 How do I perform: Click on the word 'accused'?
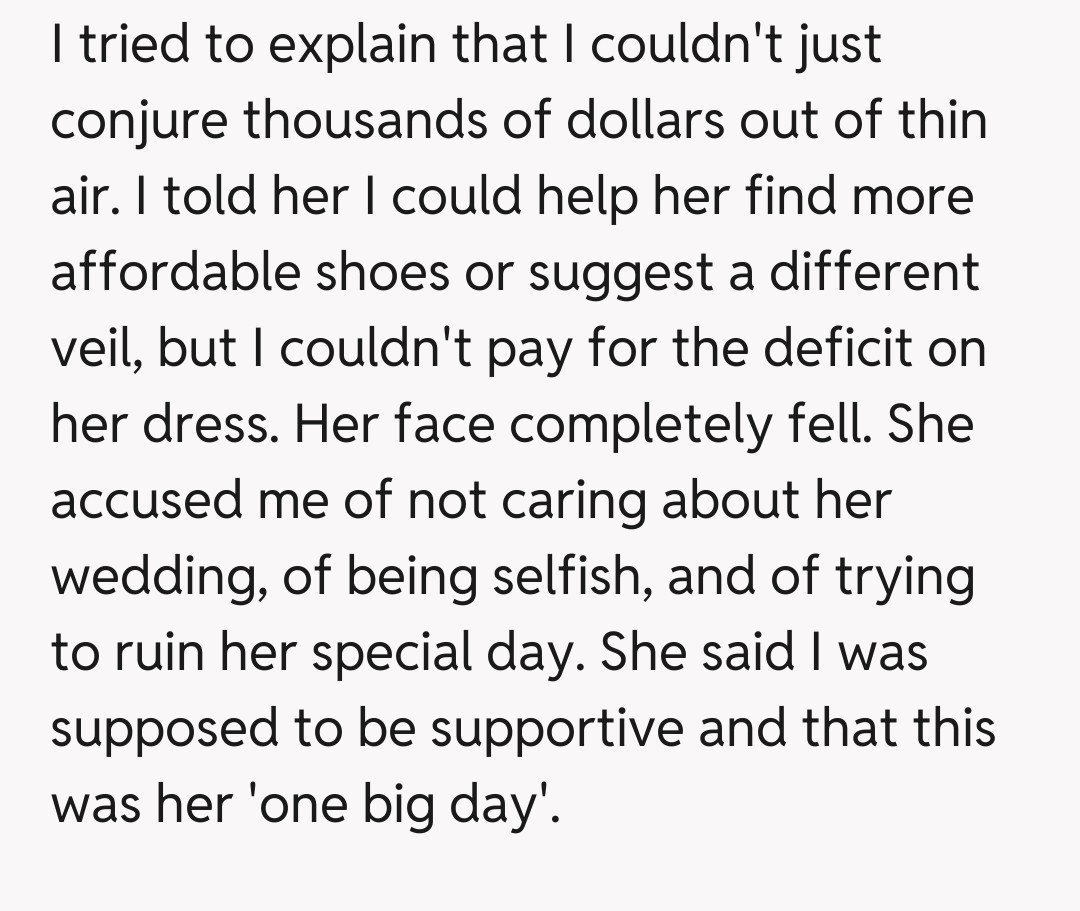coord(144,501)
